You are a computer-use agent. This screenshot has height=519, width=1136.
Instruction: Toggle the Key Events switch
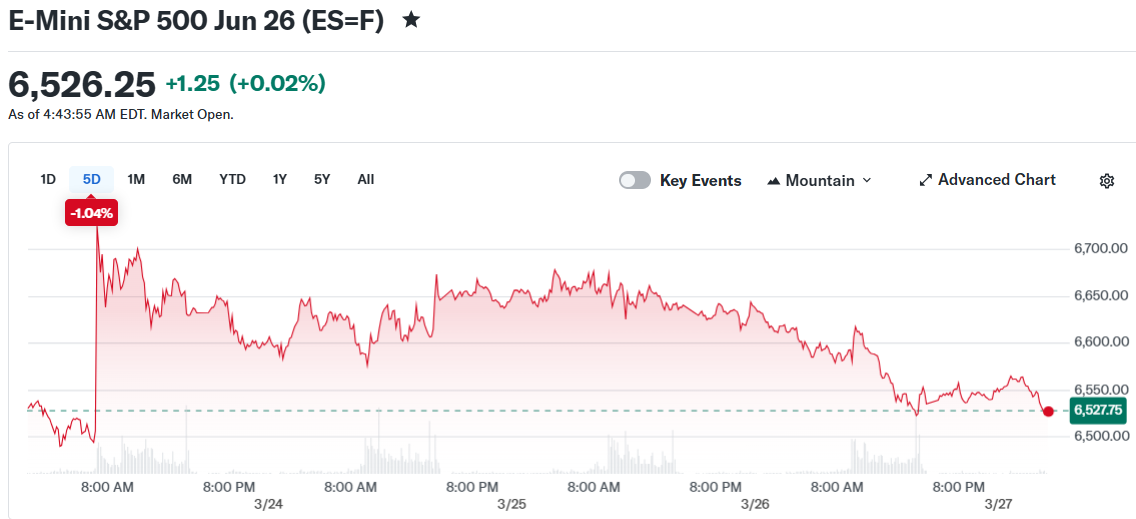pos(634,181)
